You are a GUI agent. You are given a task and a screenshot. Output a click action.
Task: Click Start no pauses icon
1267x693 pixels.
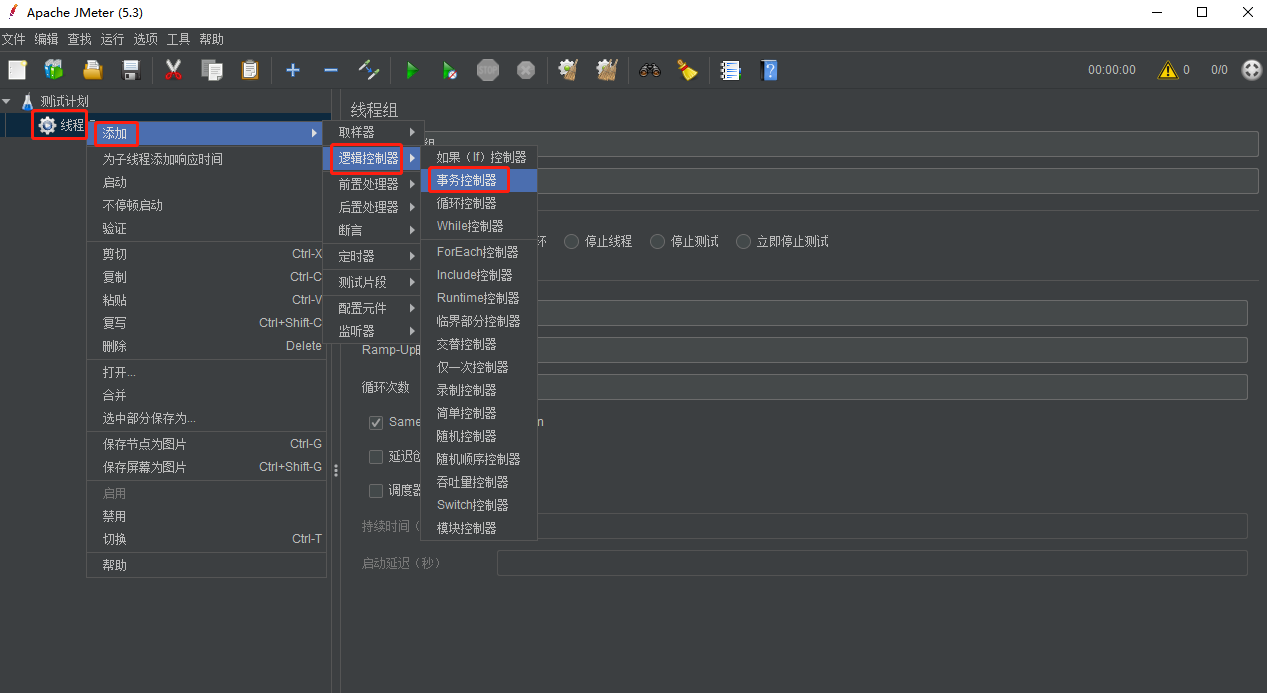coord(450,70)
